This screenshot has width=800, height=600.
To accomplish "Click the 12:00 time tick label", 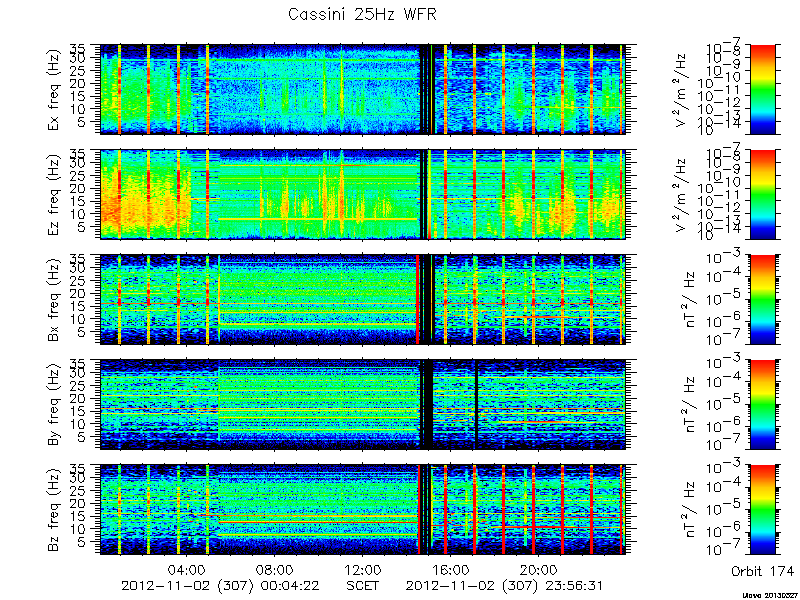I will pyautogui.click(x=362, y=569).
